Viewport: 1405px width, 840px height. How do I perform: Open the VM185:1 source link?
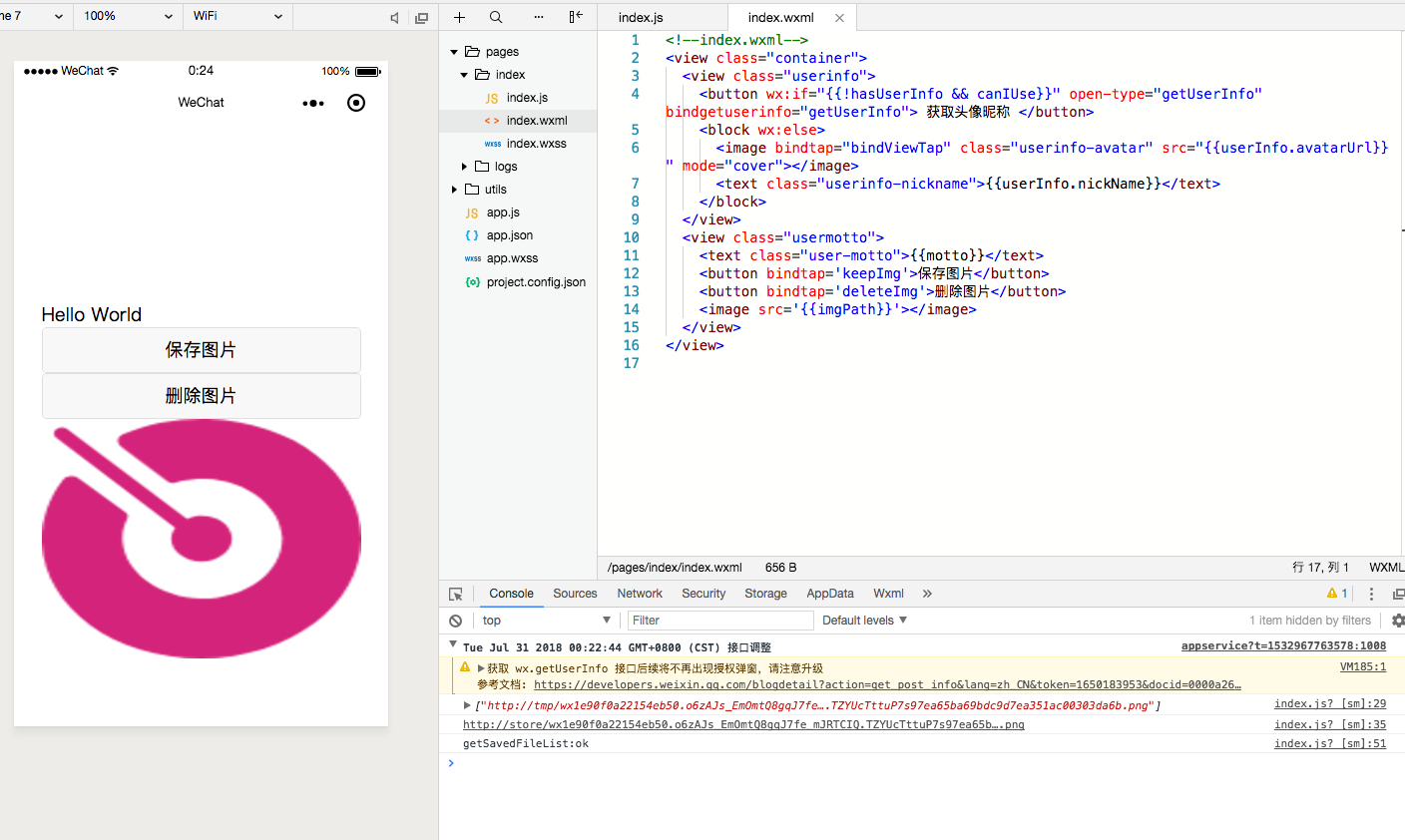(x=1363, y=667)
